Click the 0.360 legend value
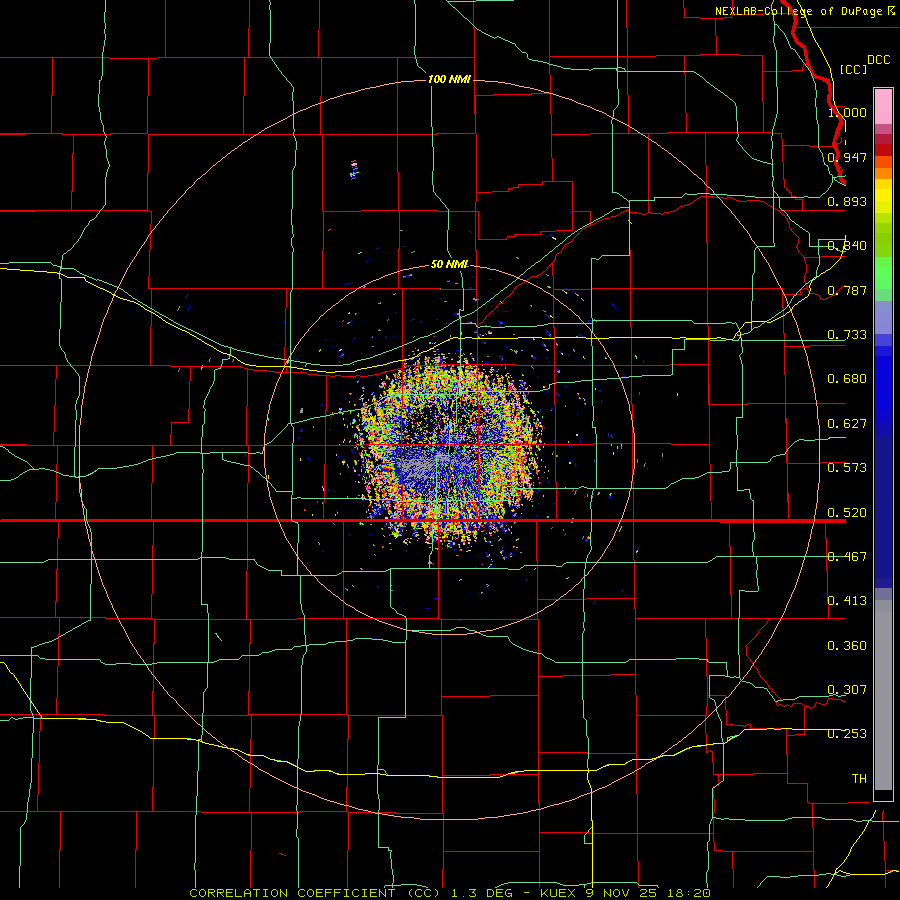900x900 pixels. click(847, 646)
